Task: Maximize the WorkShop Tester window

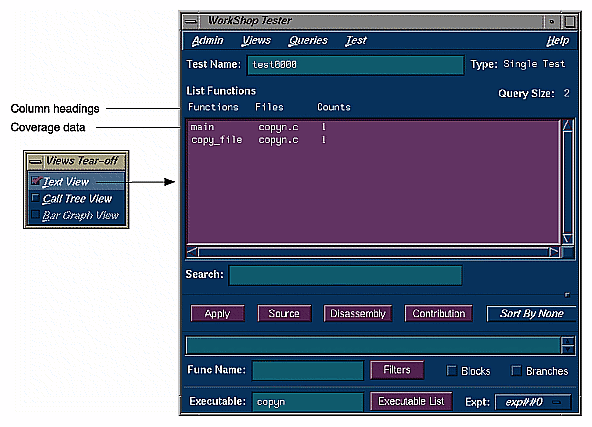Action: [x=569, y=22]
